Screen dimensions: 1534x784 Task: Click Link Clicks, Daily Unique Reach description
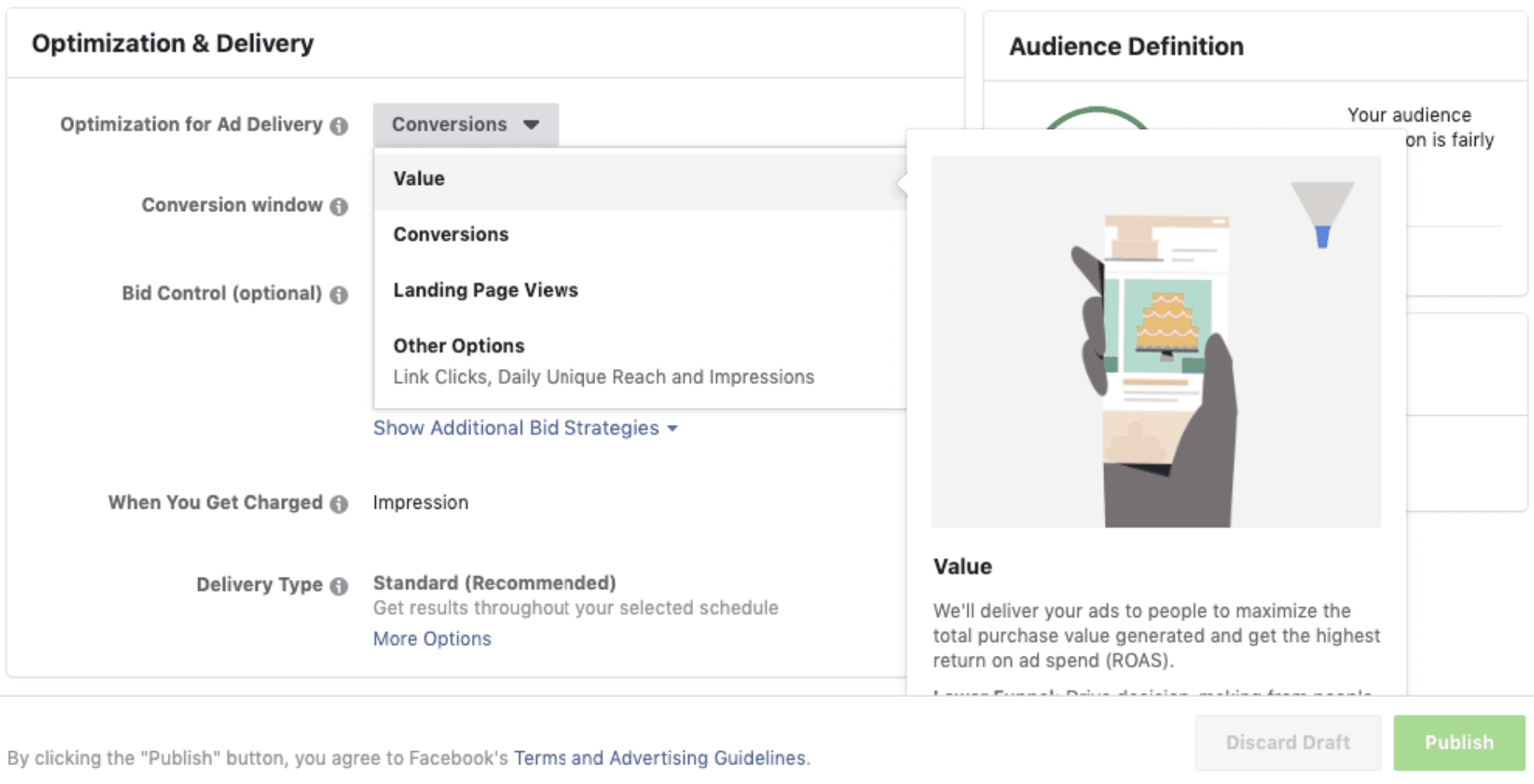pos(603,377)
